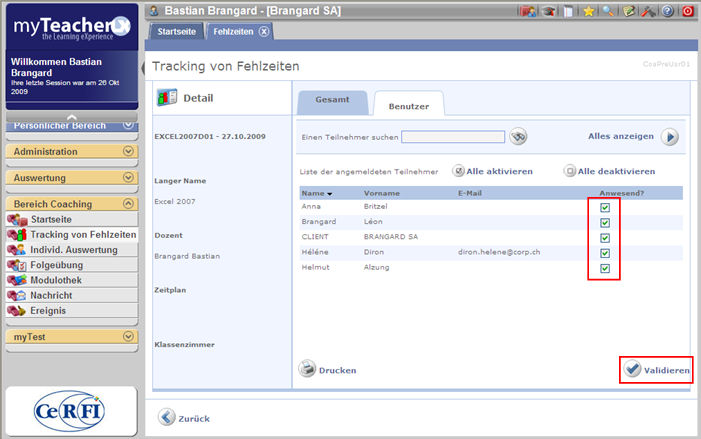Expand the Administration sidebar section
Image resolution: width=701 pixels, height=439 pixels.
click(127, 152)
